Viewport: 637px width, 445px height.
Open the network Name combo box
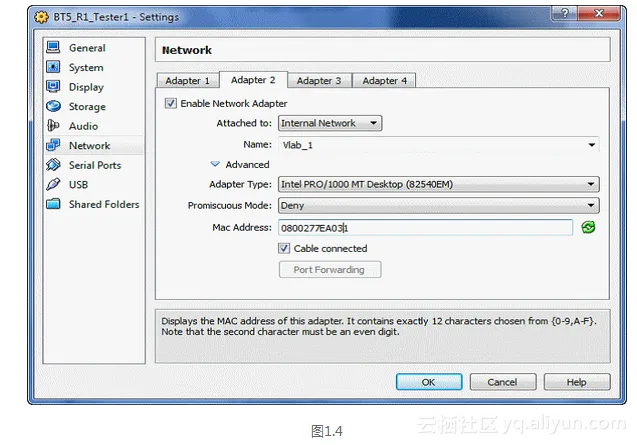click(438, 145)
